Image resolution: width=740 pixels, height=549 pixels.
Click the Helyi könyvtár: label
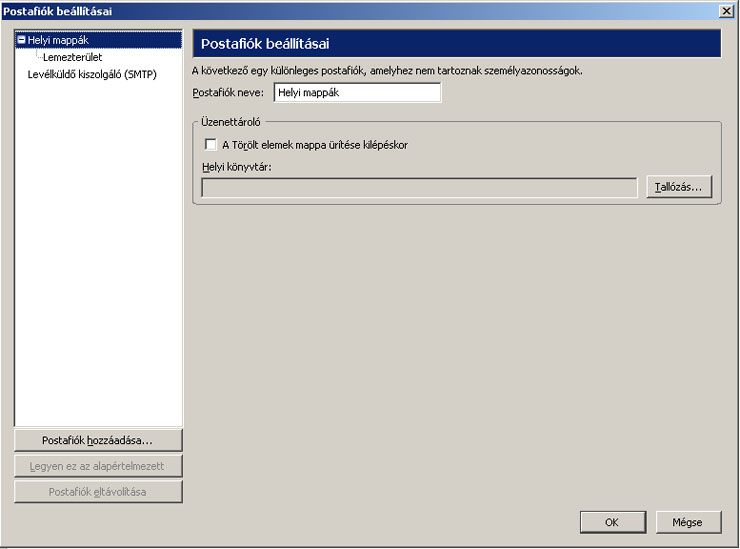click(x=237, y=167)
